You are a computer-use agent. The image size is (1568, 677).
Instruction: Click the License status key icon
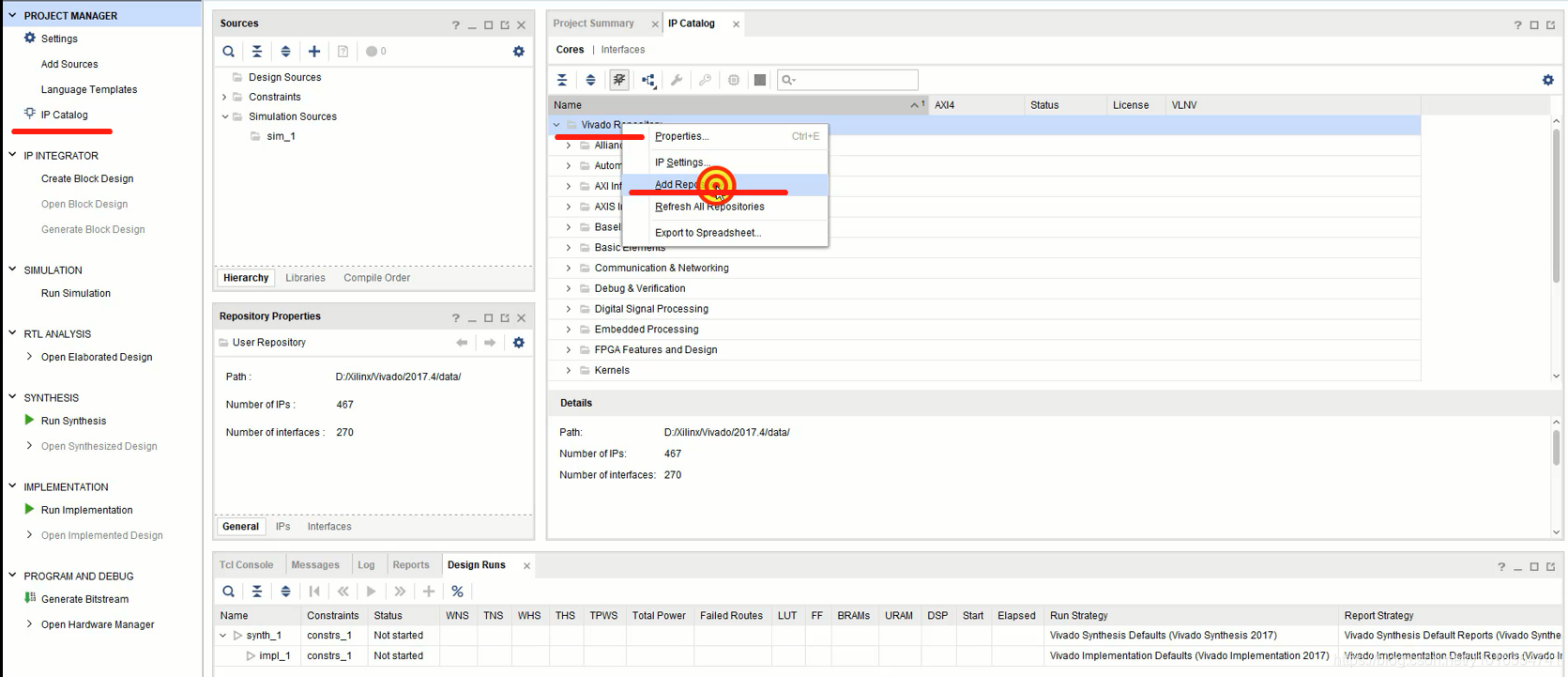point(705,80)
